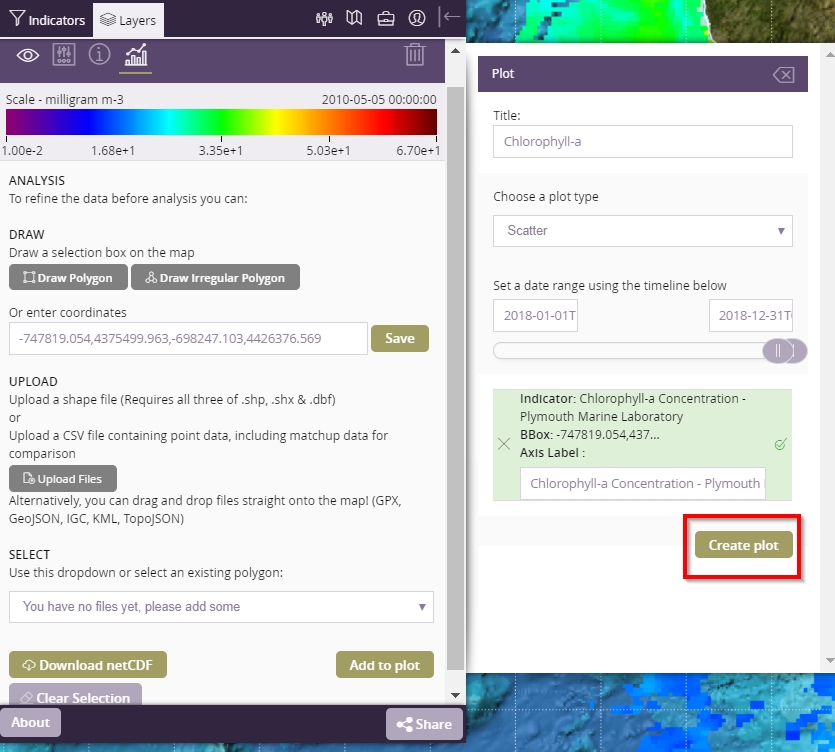Click plot panel scrollbar down arrow
Image resolution: width=835 pixels, height=752 pixels.
coord(830,660)
